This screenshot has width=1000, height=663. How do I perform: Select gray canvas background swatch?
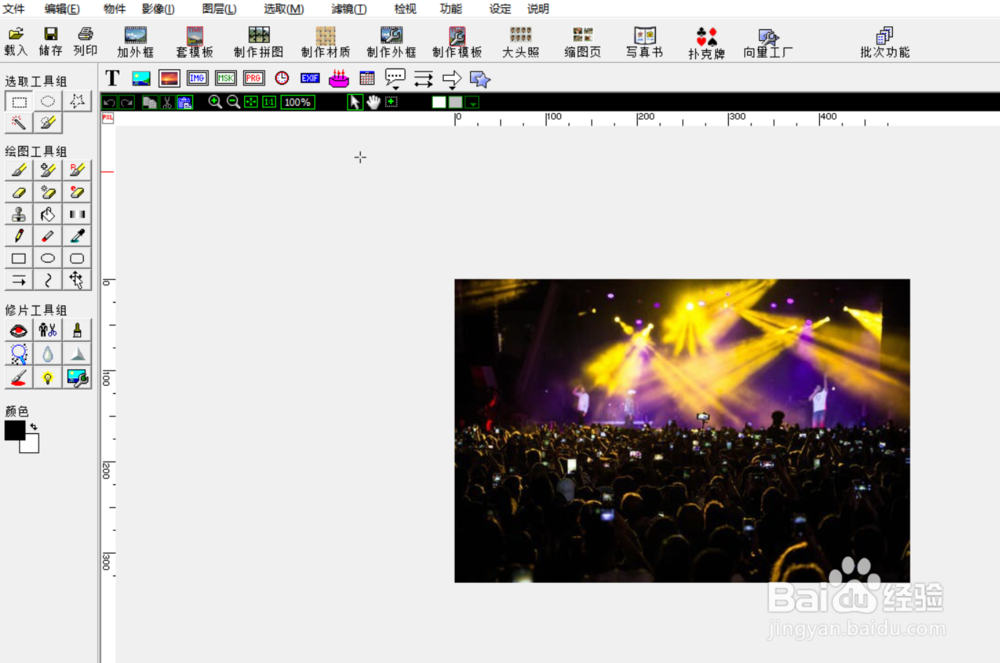[455, 102]
